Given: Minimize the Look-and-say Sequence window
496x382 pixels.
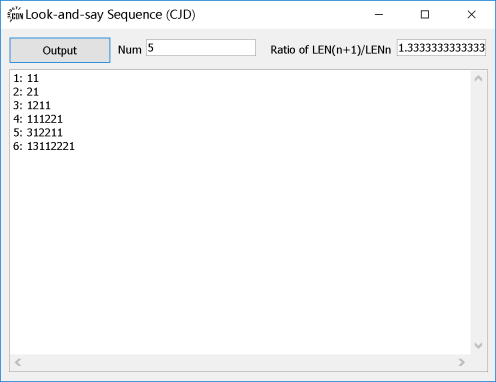Looking at the screenshot, I should tap(379, 14).
